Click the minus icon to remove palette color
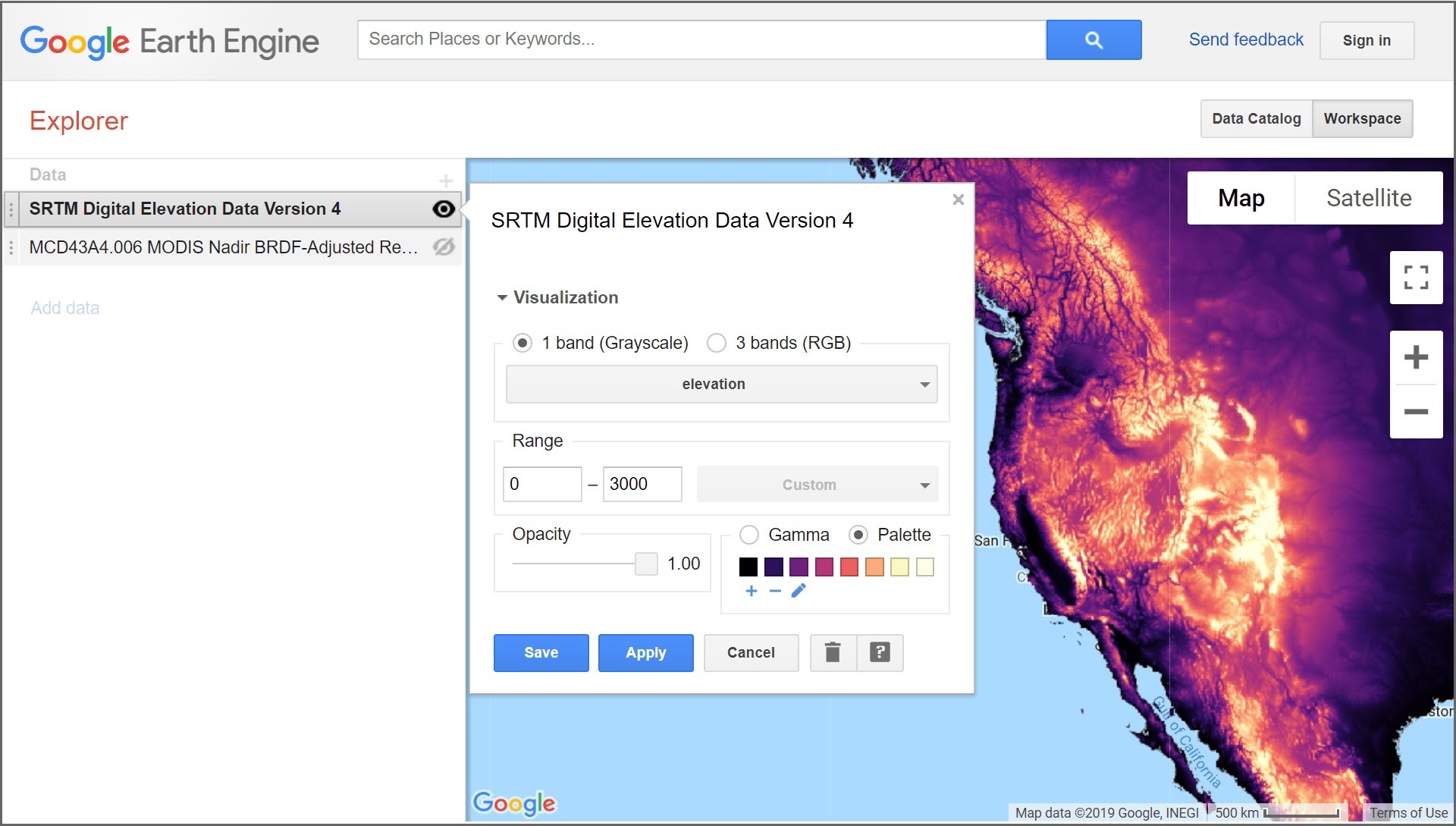The image size is (1456, 826). [774, 591]
